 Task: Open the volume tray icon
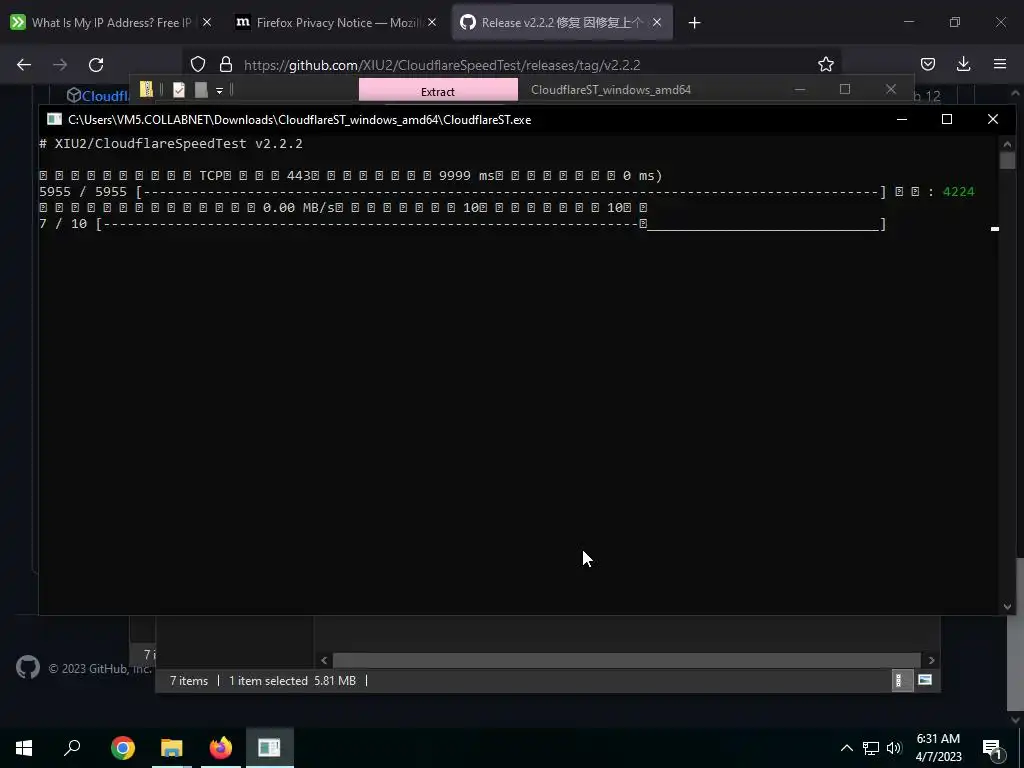(894, 748)
